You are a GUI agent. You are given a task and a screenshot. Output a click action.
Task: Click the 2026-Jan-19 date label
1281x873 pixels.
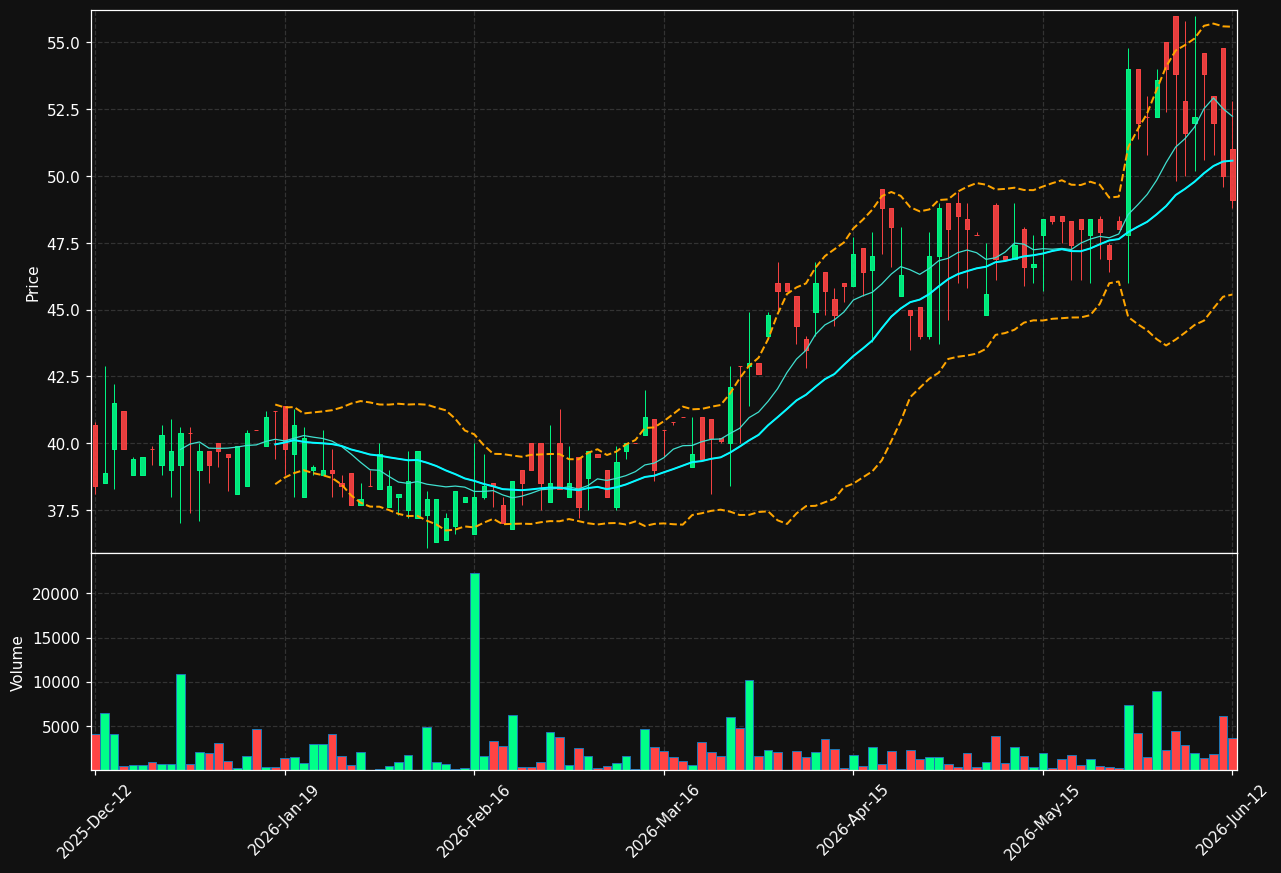285,820
